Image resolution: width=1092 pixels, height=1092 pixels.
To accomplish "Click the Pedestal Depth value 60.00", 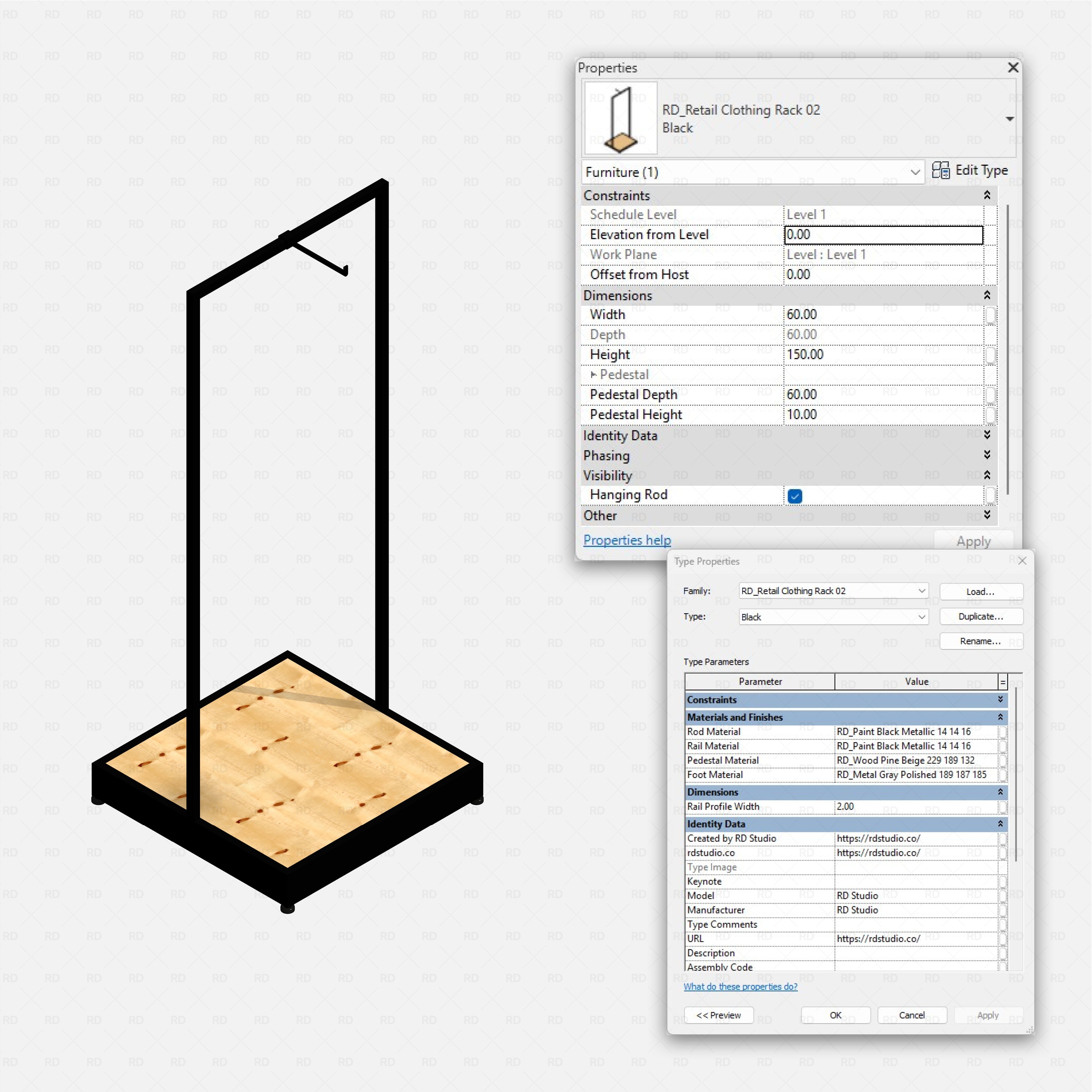I will 883,394.
